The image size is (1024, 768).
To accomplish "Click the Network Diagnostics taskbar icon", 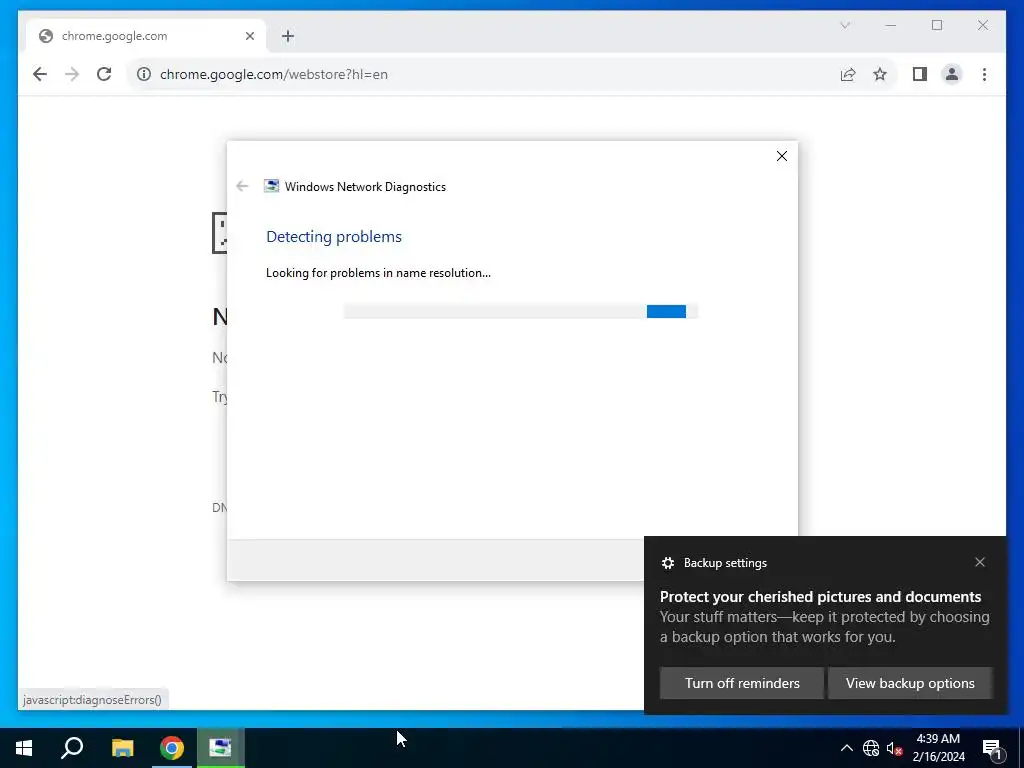I will [x=221, y=748].
